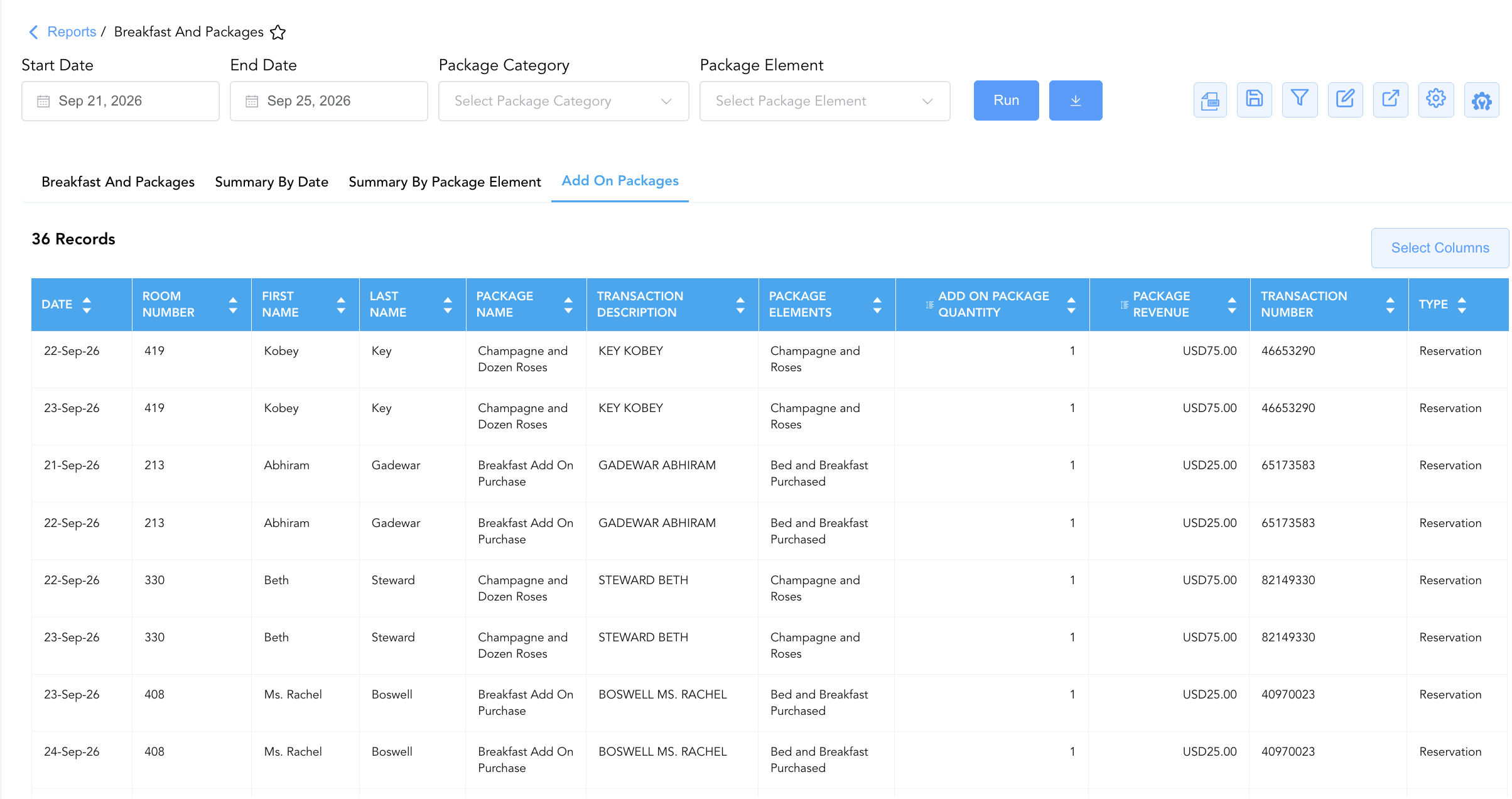The image size is (1512, 799).
Task: Sort by Transaction Description column arrows
Action: 740,305
